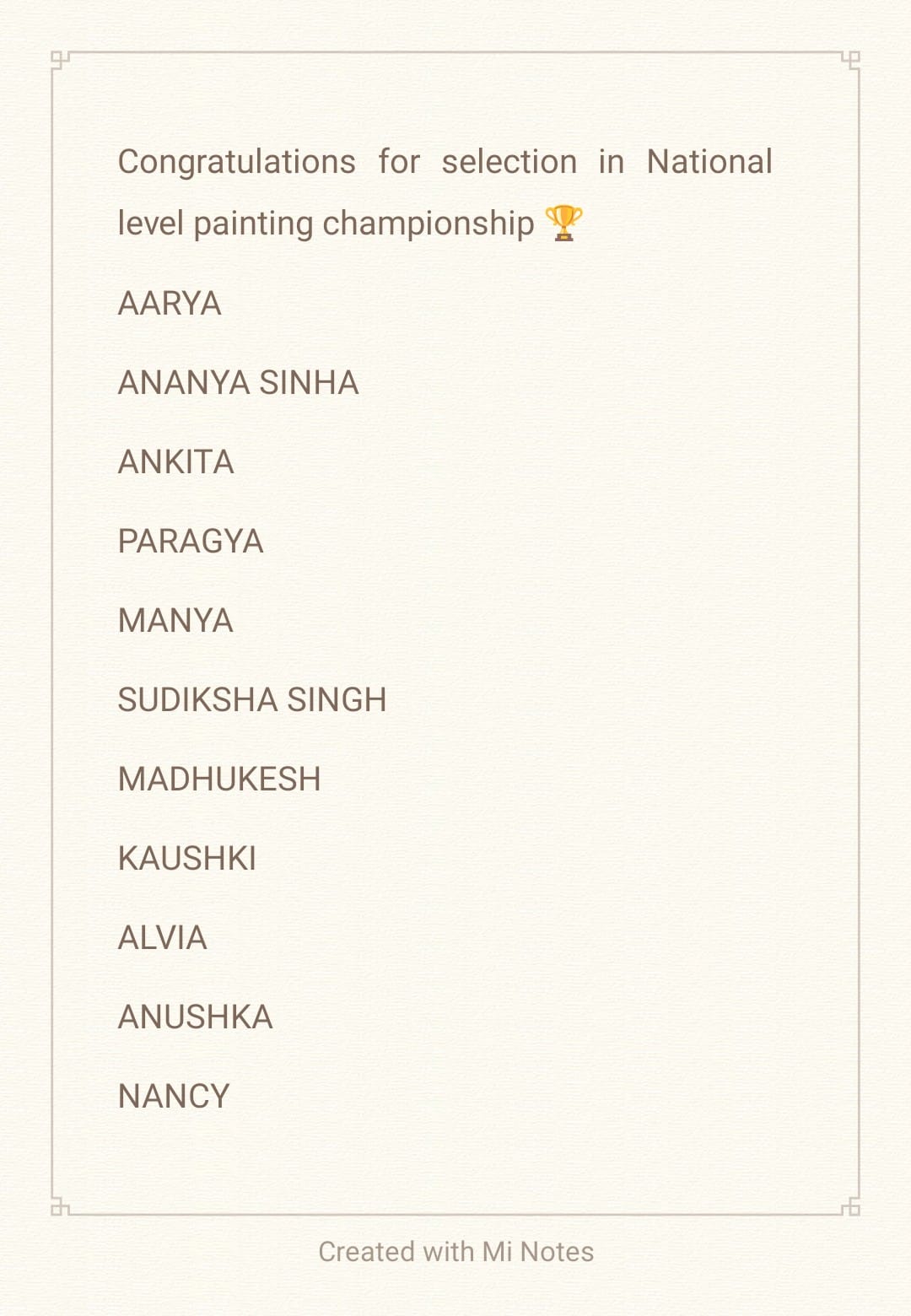
Task: Click the trophy emoji icon
Action: point(563,223)
